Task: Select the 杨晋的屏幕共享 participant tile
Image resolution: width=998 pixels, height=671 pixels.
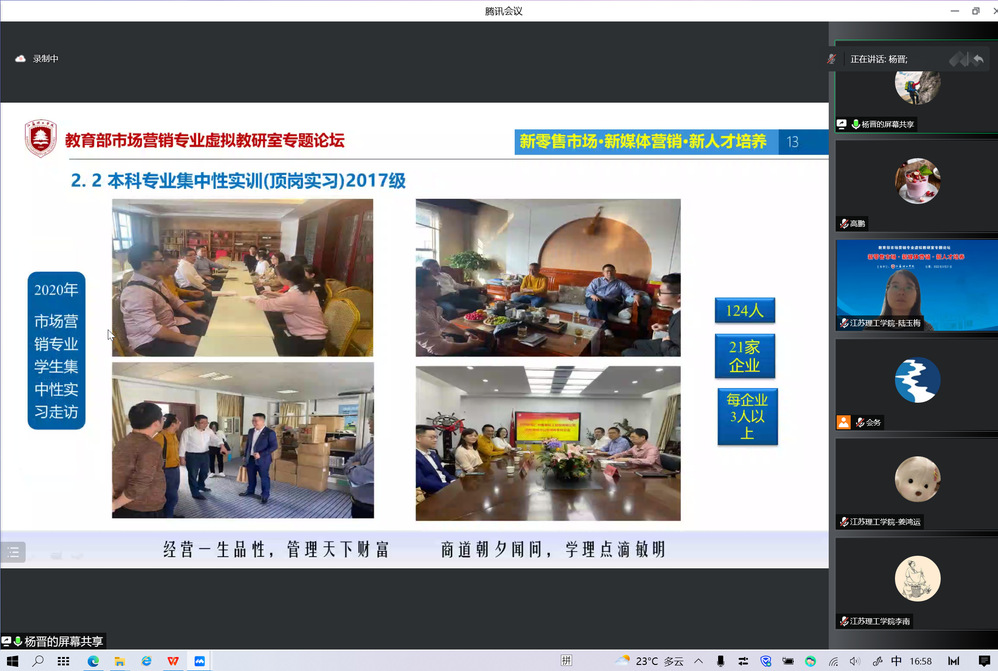Action: (917, 88)
